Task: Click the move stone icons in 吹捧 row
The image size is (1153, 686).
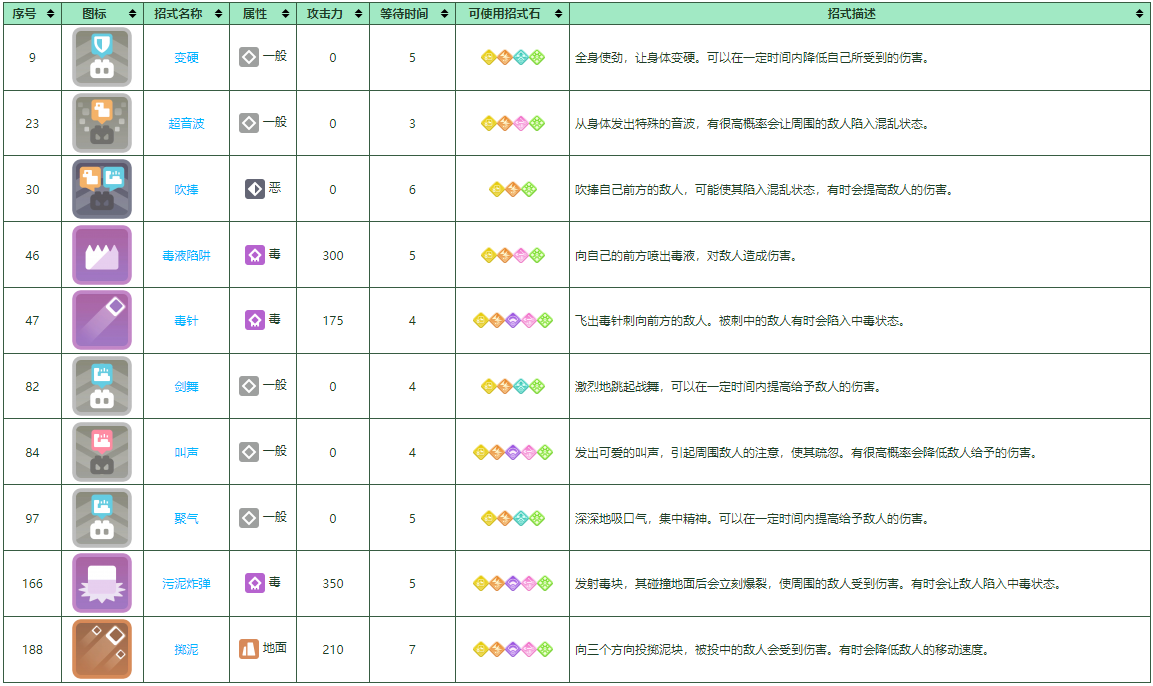Action: pos(513,189)
